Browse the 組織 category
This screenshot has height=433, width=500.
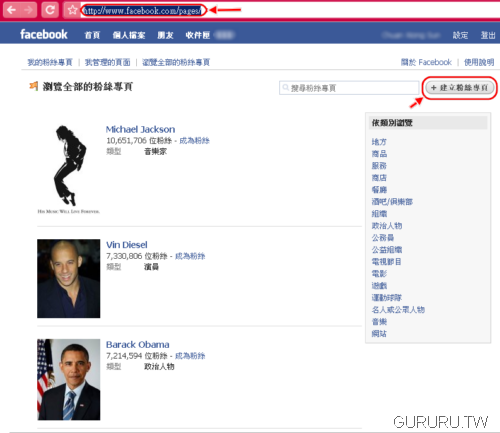(x=379, y=214)
